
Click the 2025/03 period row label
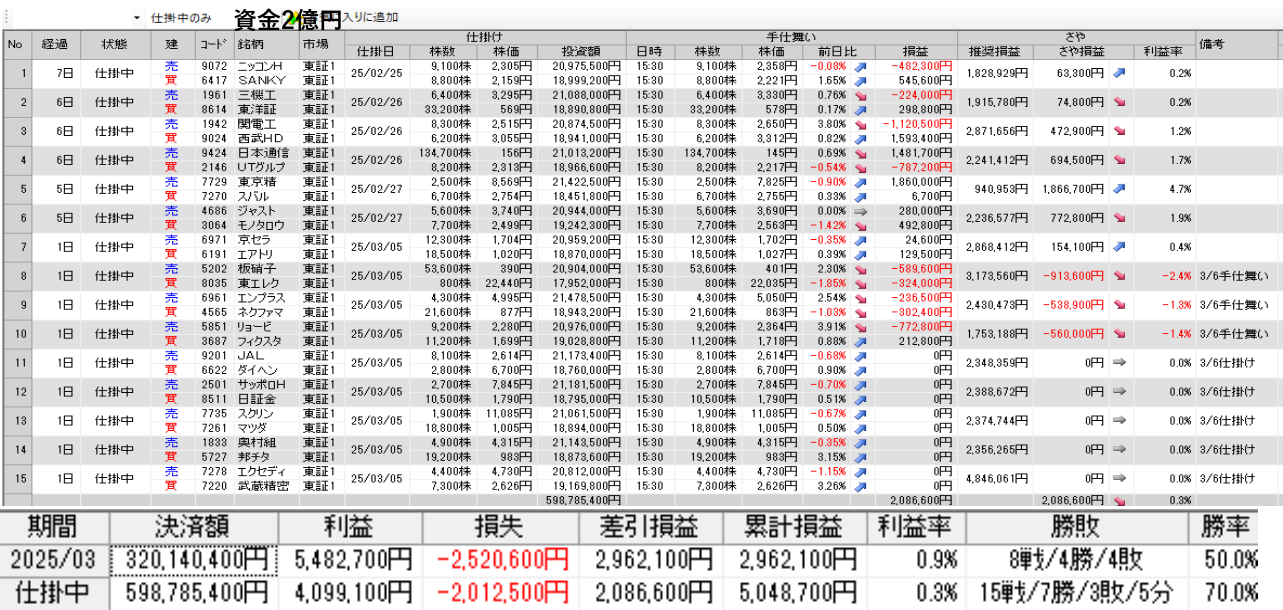tap(52, 559)
